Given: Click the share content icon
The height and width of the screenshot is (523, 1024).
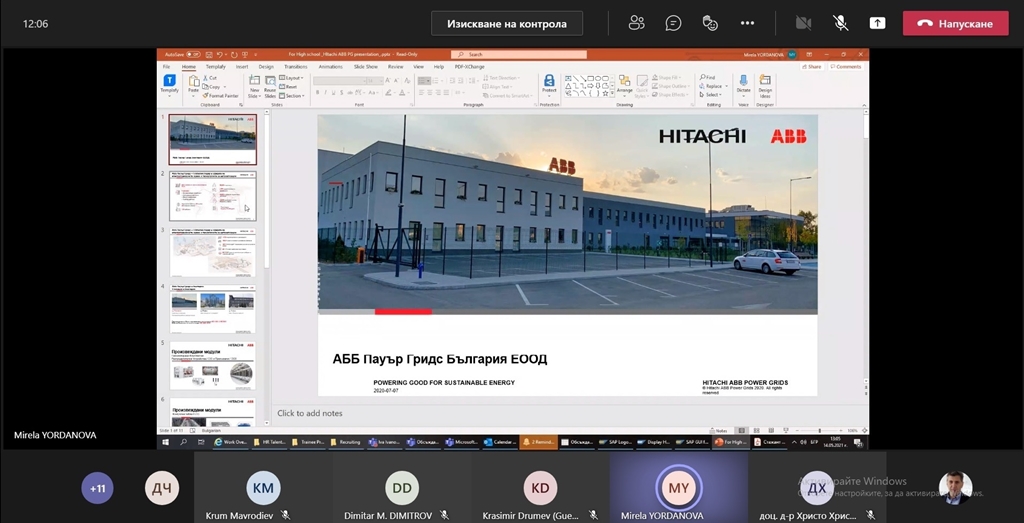Looking at the screenshot, I should (x=877, y=23).
